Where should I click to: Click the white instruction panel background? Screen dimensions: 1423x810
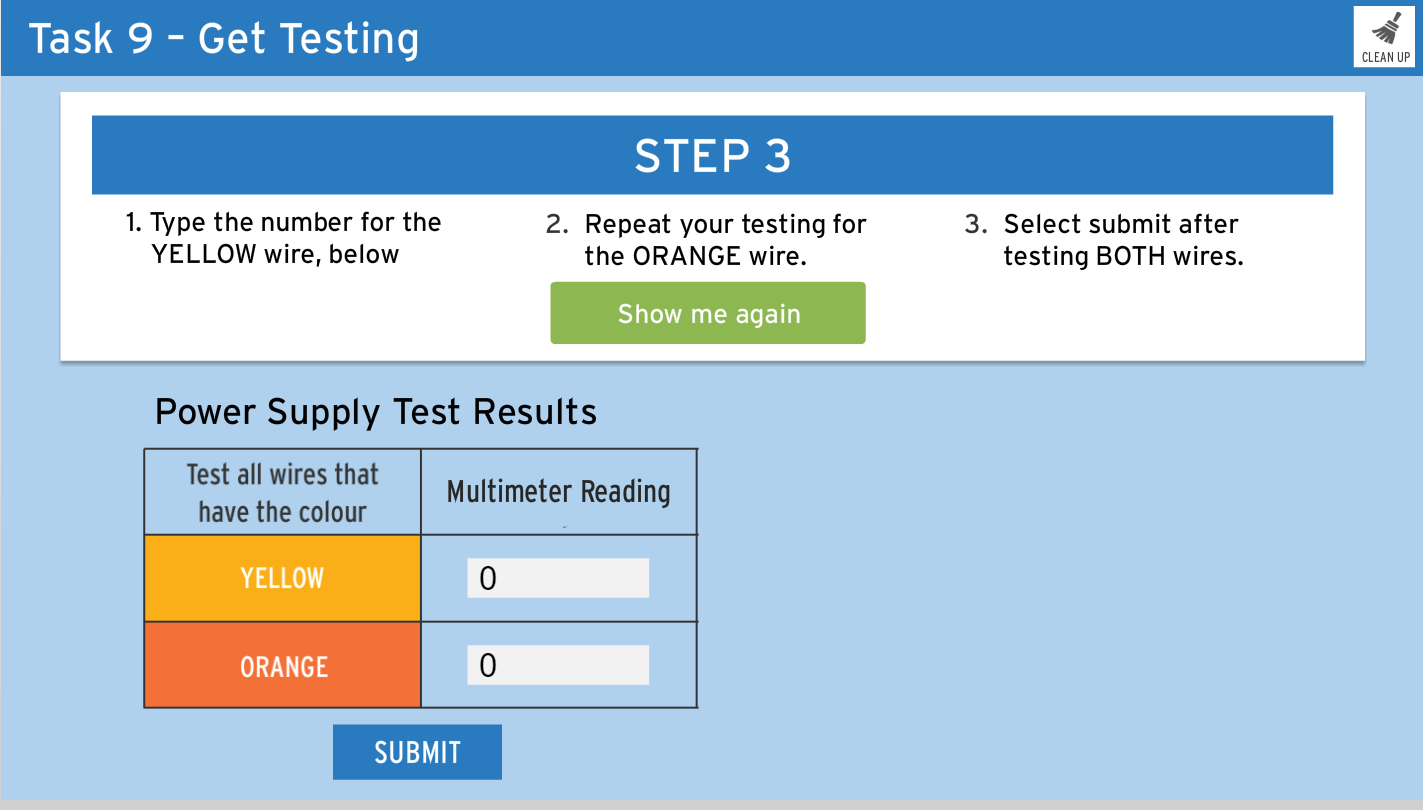pyautogui.click(x=1100, y=320)
